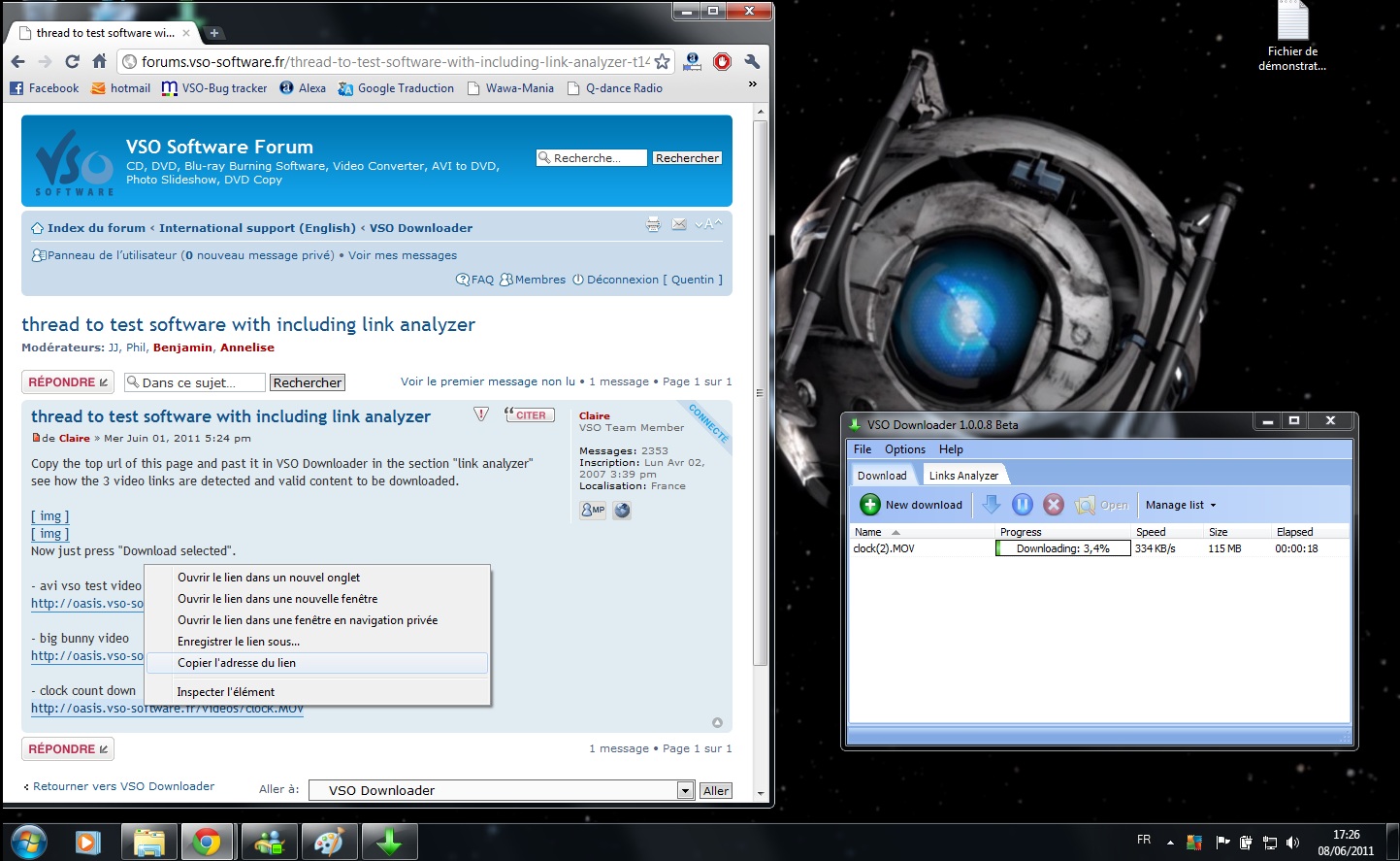The height and width of the screenshot is (861, 1400).
Task: Select the Download tab
Action: [882, 476]
